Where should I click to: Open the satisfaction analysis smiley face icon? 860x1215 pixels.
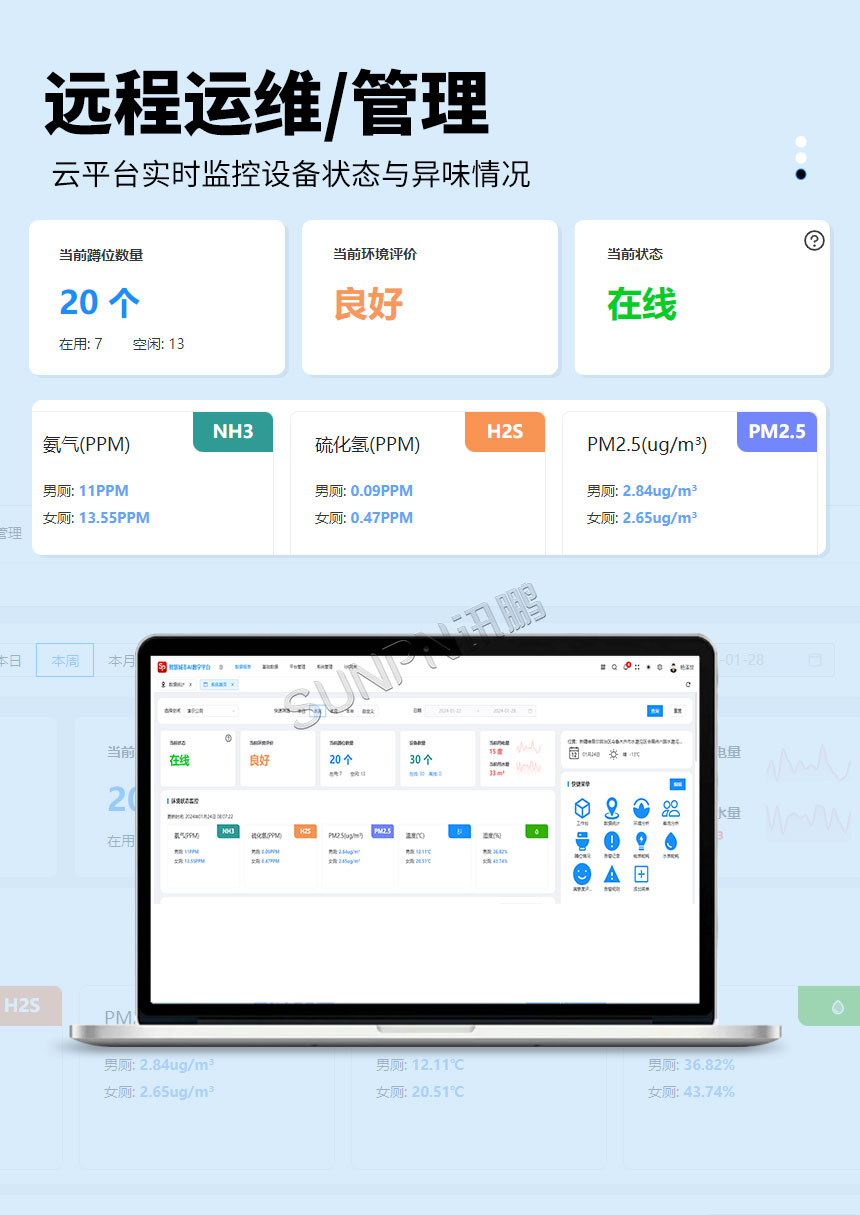(583, 873)
